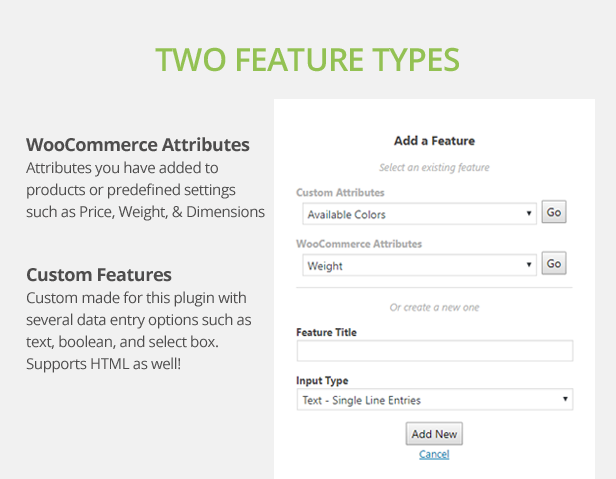Click the Add New button
The width and height of the screenshot is (616, 479).
(434, 434)
